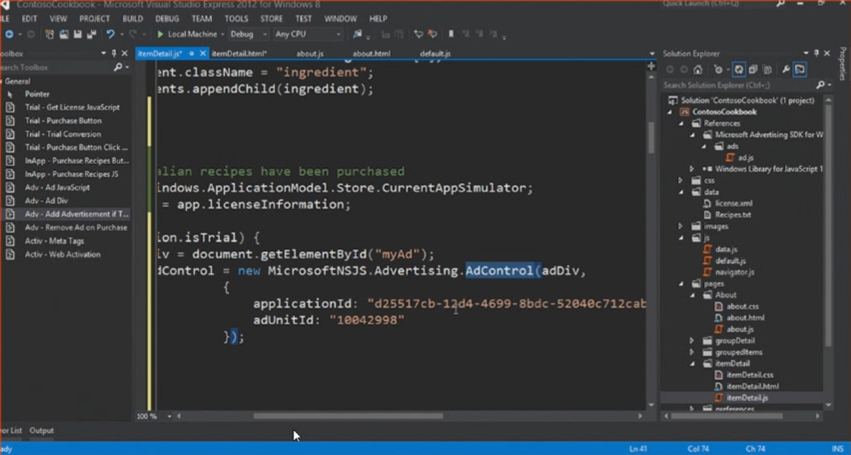851x455 pixels.
Task: Expand the groupDetail folder node
Action: coord(692,340)
